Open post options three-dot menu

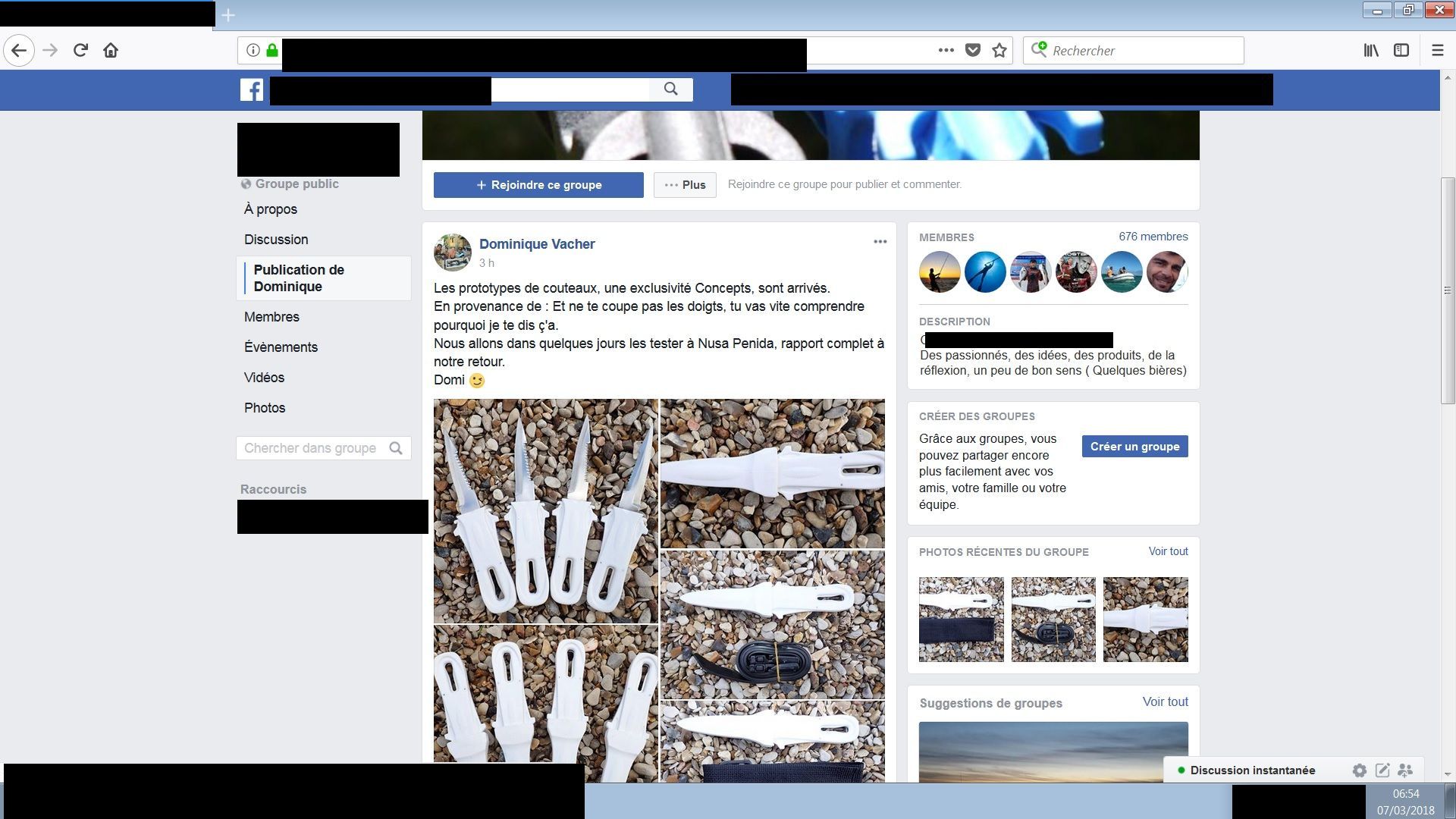coord(880,242)
